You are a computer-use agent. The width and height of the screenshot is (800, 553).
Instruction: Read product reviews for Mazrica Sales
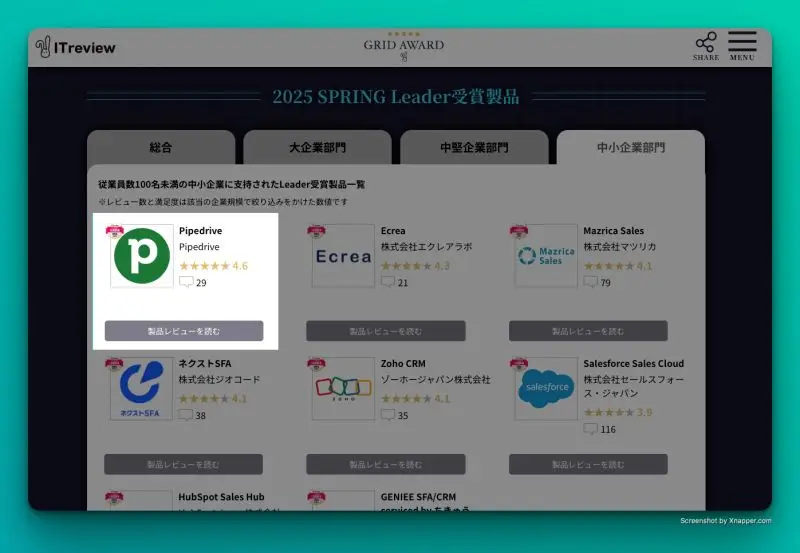[x=588, y=331]
